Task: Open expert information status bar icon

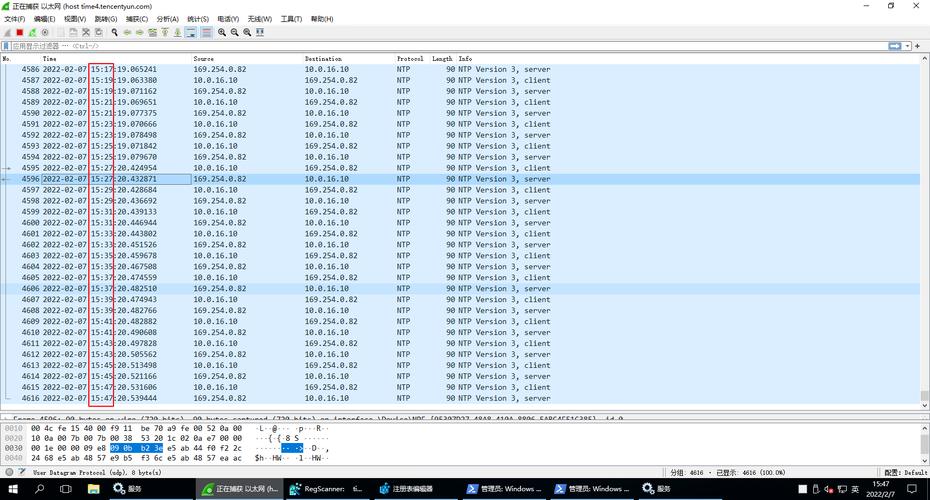Action: [9, 472]
